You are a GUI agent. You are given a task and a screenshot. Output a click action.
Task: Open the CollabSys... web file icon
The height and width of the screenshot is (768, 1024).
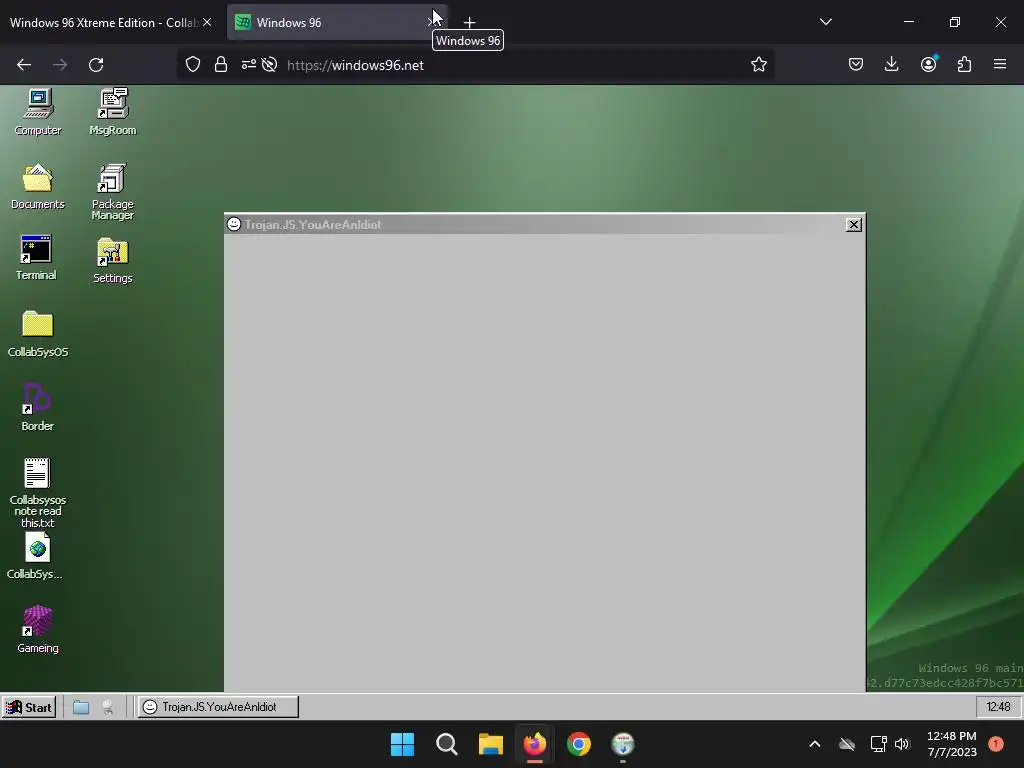[x=35, y=556]
